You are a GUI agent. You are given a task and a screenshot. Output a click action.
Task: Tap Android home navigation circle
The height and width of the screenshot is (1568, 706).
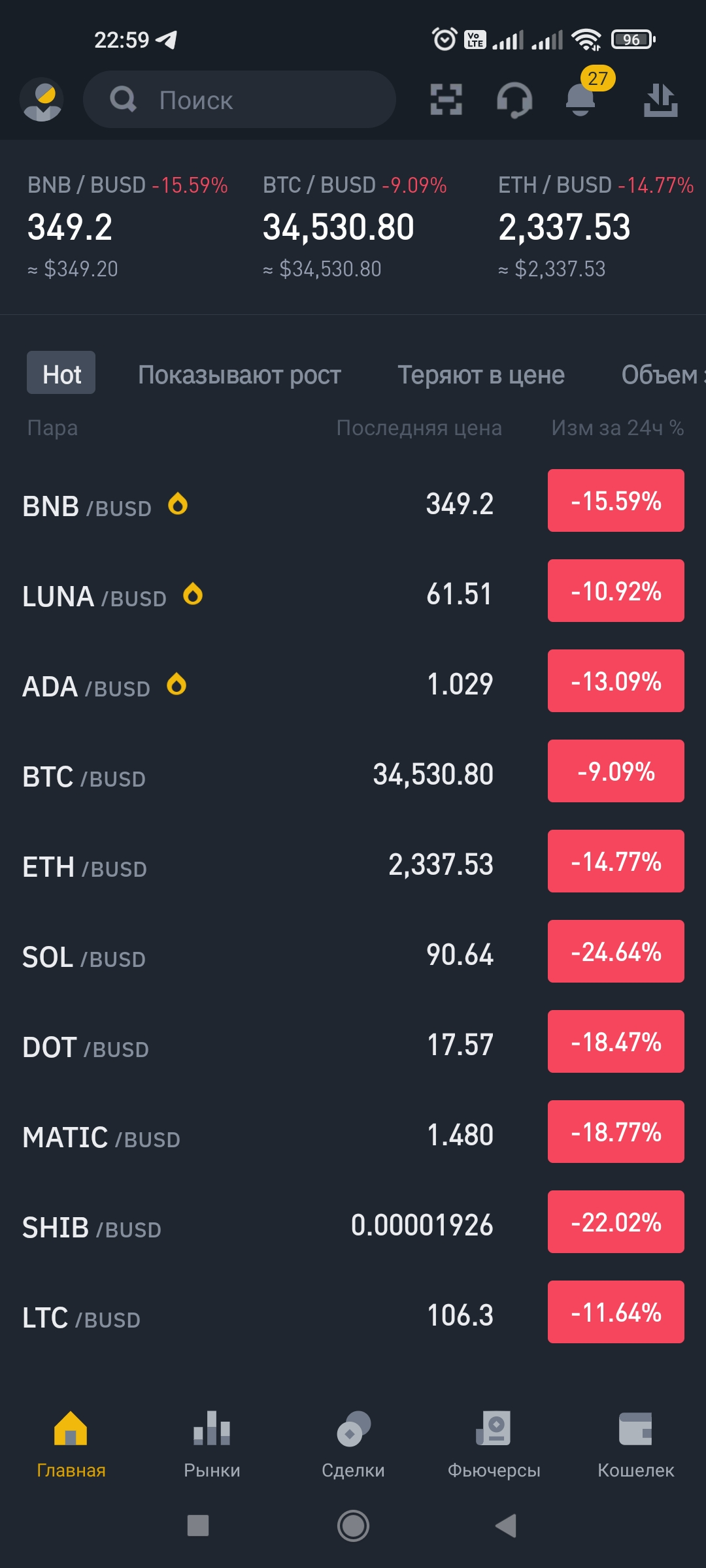[353, 1526]
